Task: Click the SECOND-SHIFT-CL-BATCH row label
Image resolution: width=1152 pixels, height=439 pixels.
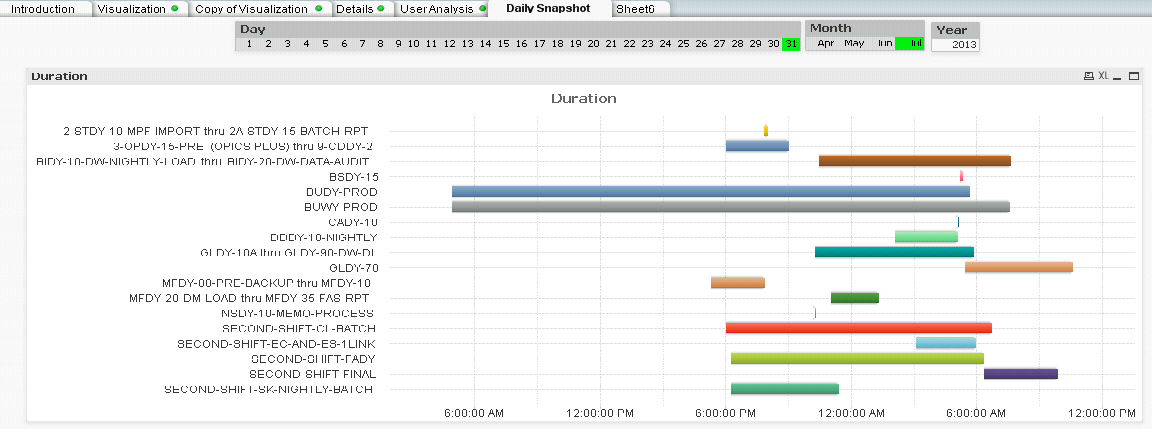Action: (298, 329)
